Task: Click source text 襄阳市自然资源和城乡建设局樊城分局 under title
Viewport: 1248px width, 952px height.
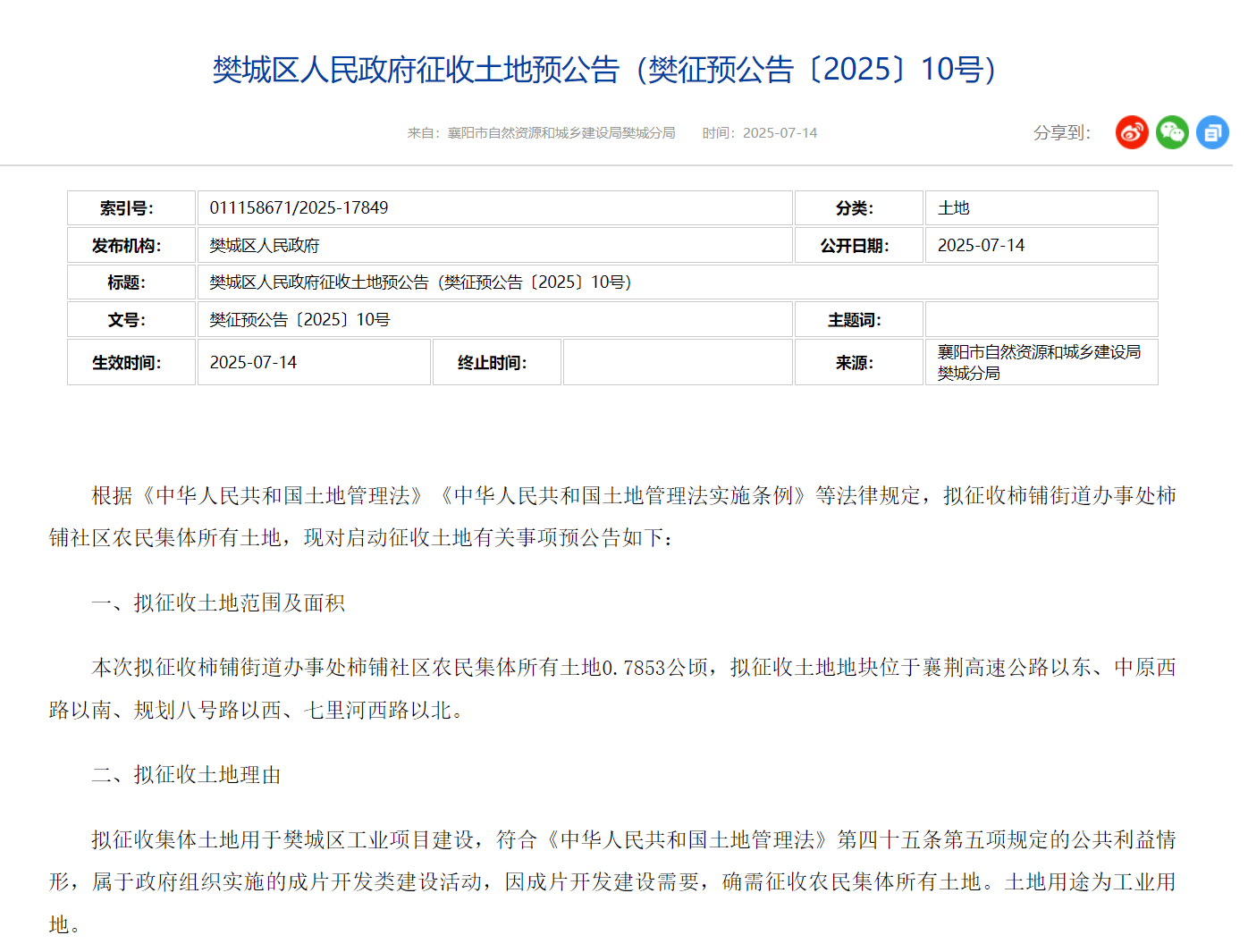Action: (x=561, y=133)
